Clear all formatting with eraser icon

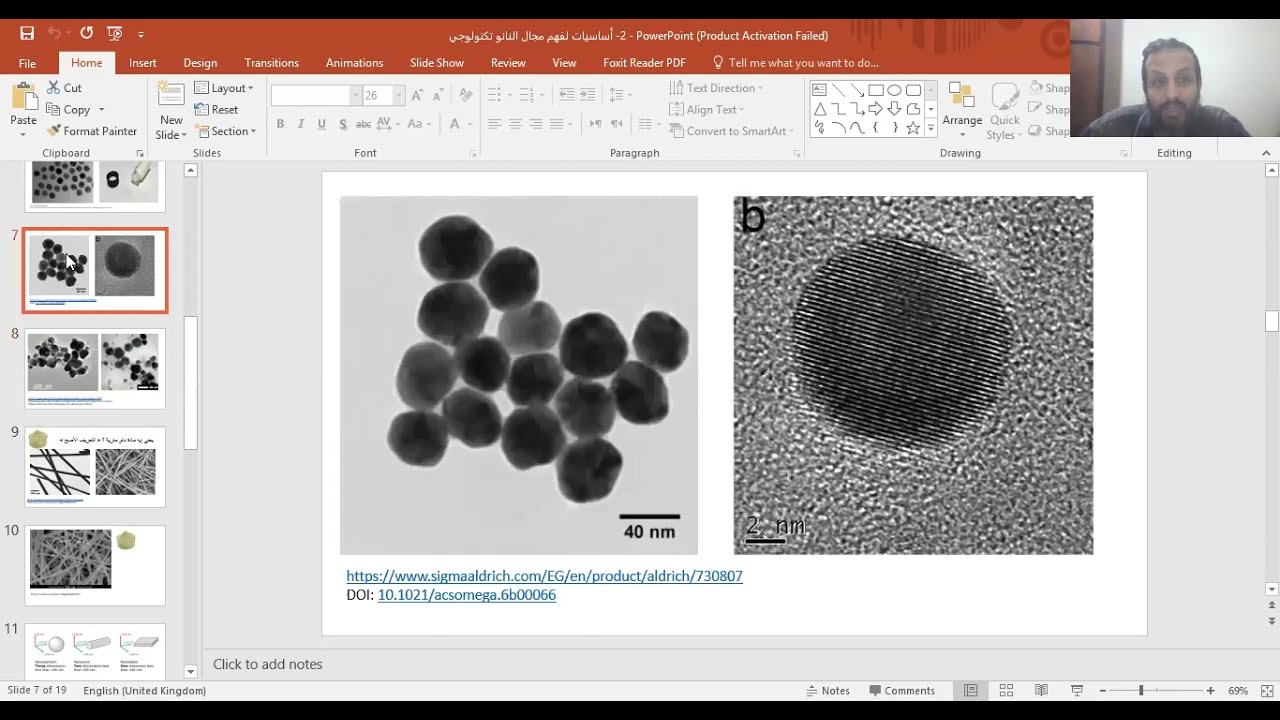[465, 95]
